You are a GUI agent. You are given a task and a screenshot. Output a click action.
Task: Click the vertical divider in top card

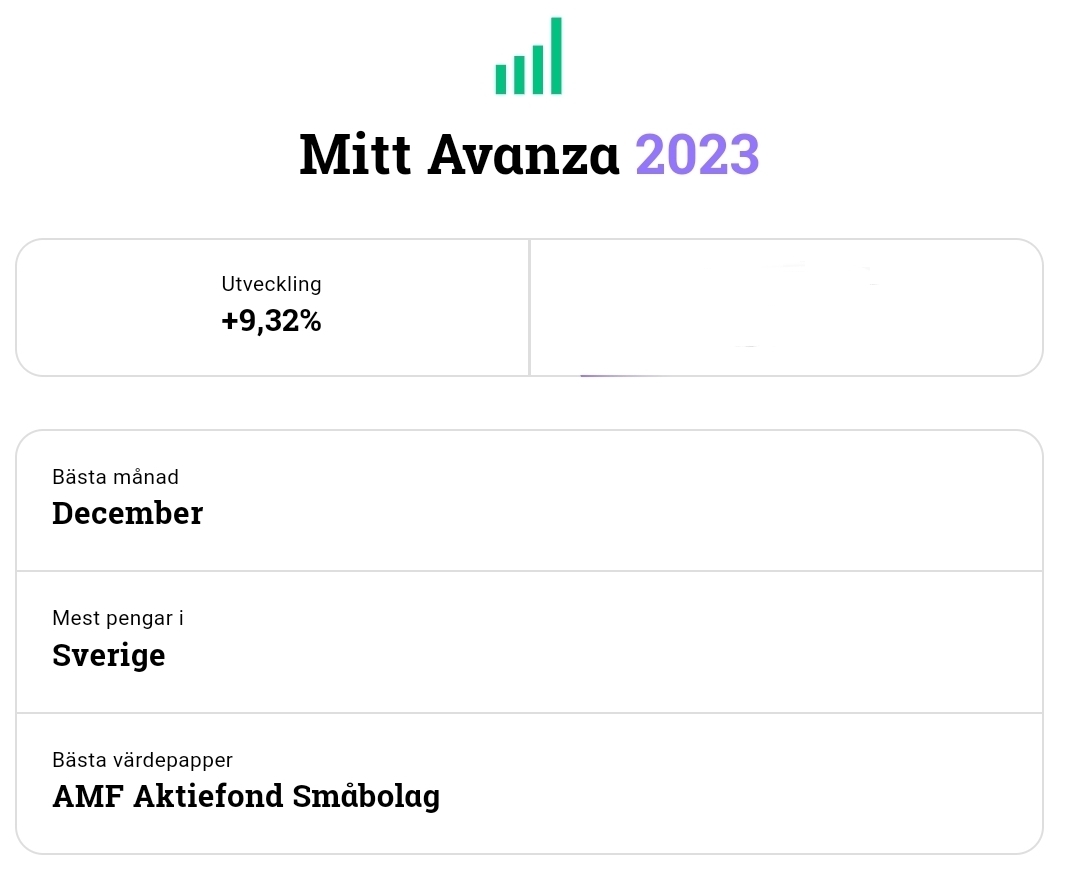529,308
